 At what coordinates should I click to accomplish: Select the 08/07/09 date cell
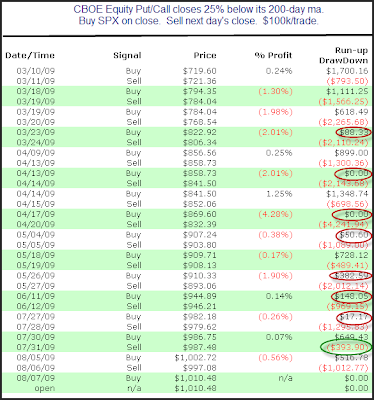click(x=36, y=378)
